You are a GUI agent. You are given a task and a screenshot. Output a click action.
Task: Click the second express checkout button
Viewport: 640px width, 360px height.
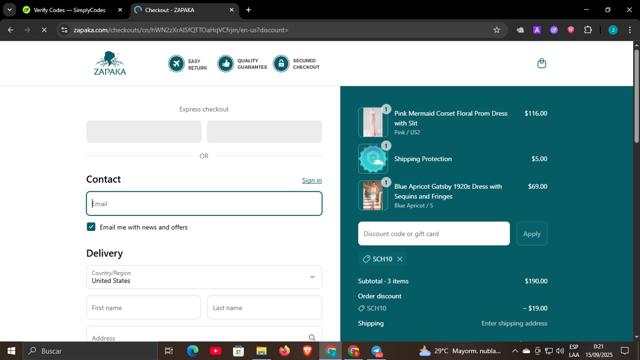tap(264, 131)
